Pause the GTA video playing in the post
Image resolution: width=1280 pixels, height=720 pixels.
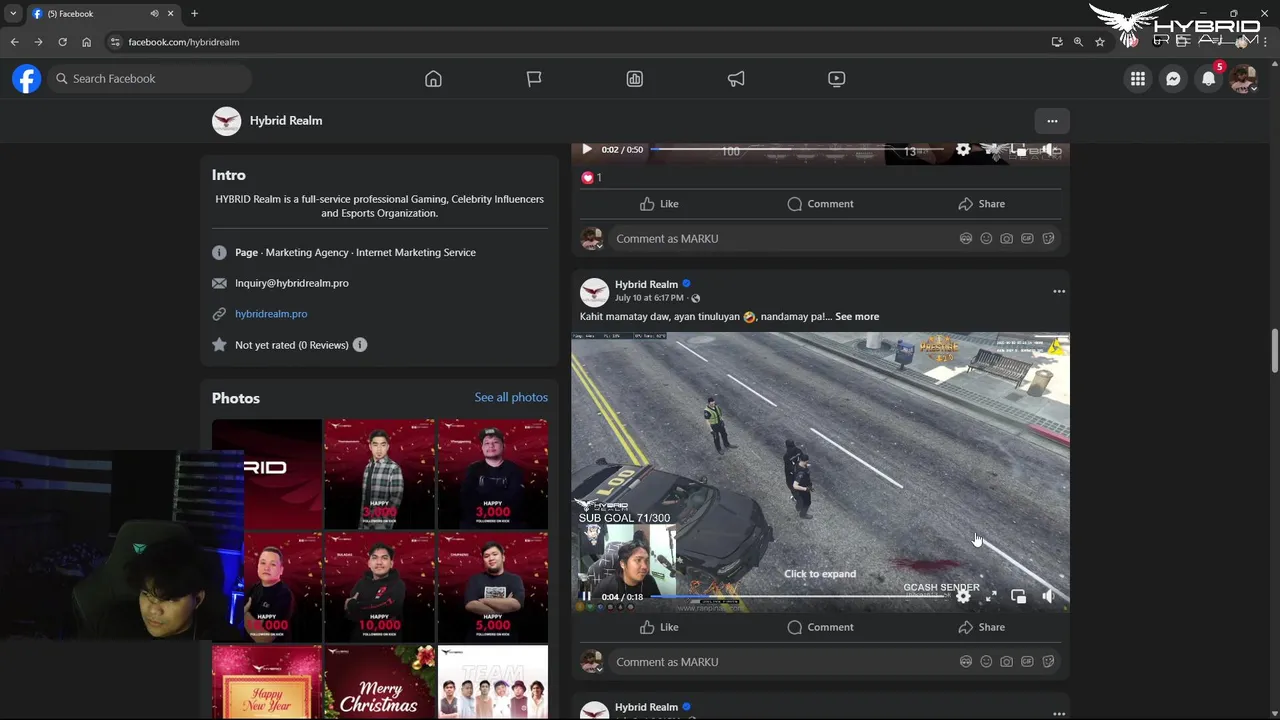pos(587,597)
